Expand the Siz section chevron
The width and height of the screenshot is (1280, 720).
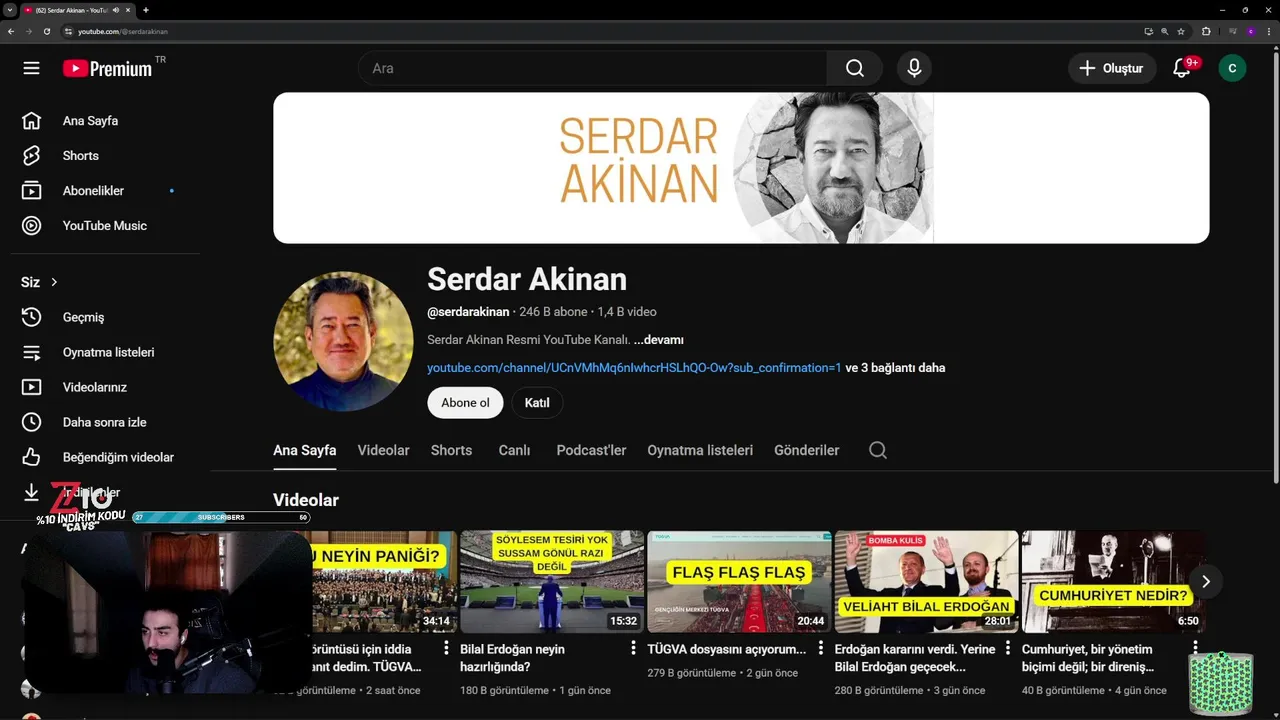tap(54, 283)
